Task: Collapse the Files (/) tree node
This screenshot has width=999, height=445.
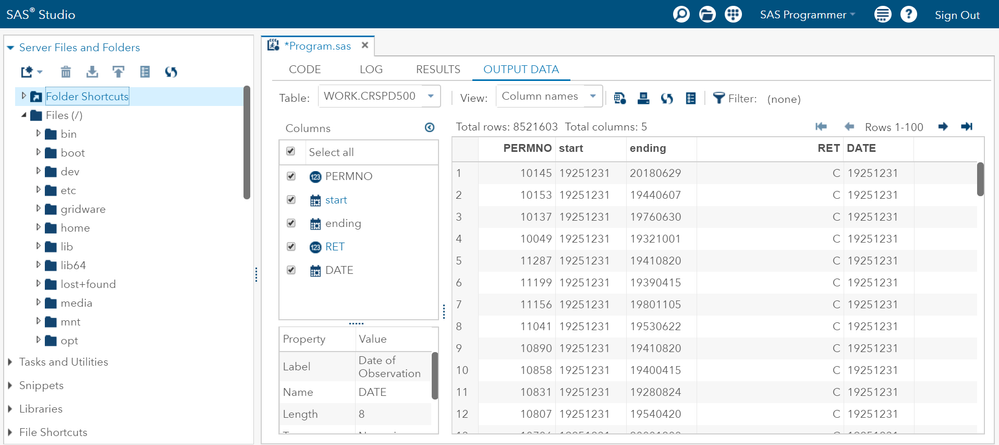Action: (x=24, y=115)
